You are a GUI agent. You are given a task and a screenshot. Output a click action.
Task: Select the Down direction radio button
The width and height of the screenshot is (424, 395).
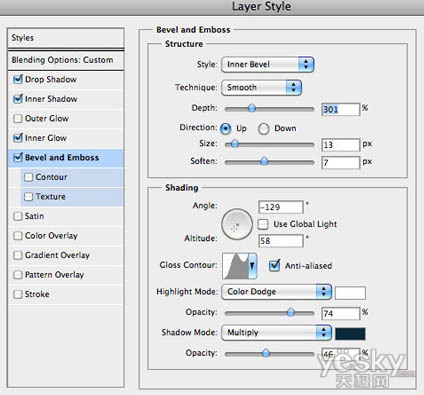point(263,129)
